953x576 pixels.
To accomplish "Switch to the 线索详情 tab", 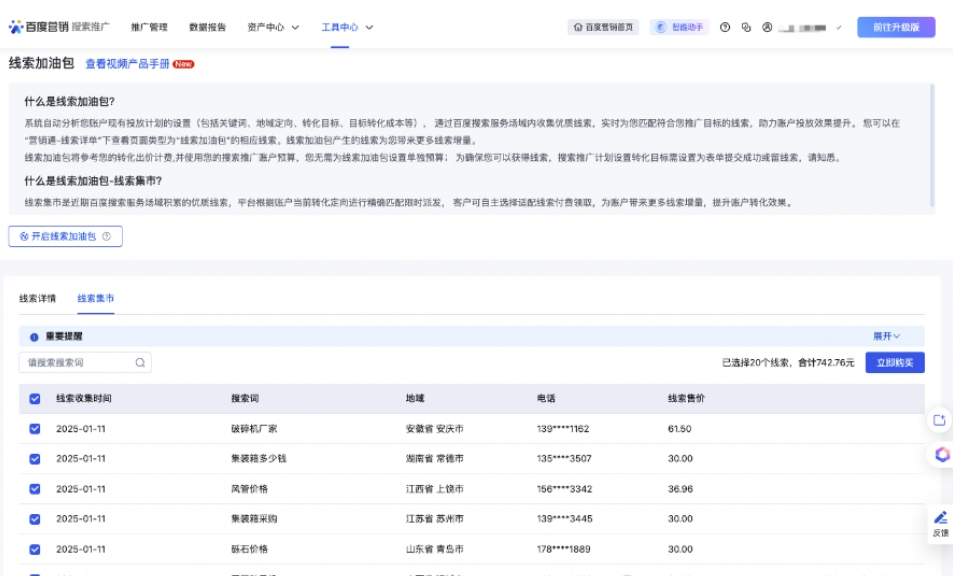I will [37, 298].
